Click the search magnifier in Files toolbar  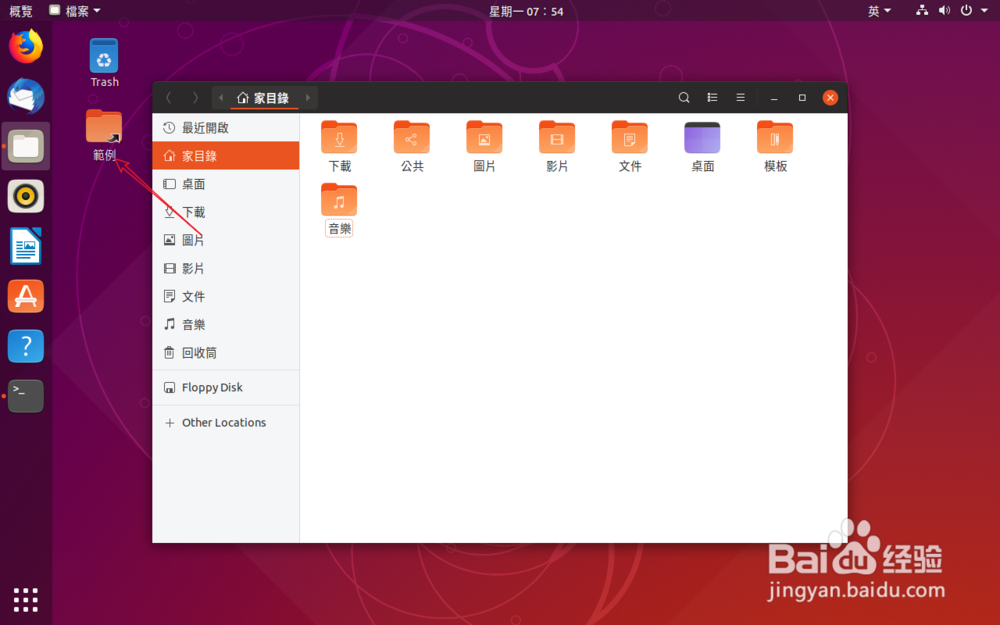tap(684, 98)
